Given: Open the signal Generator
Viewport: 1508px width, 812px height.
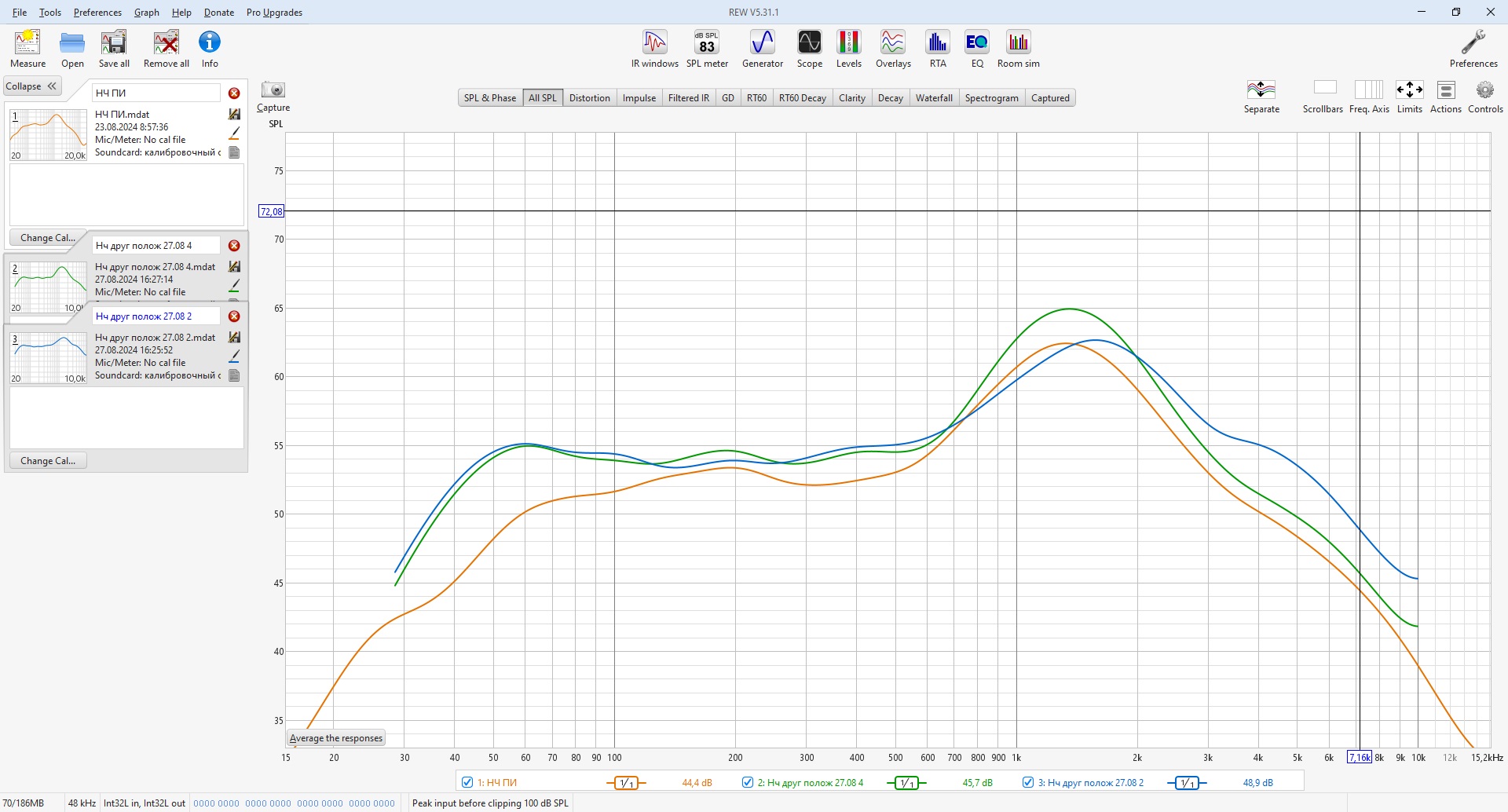Looking at the screenshot, I should pyautogui.click(x=763, y=49).
